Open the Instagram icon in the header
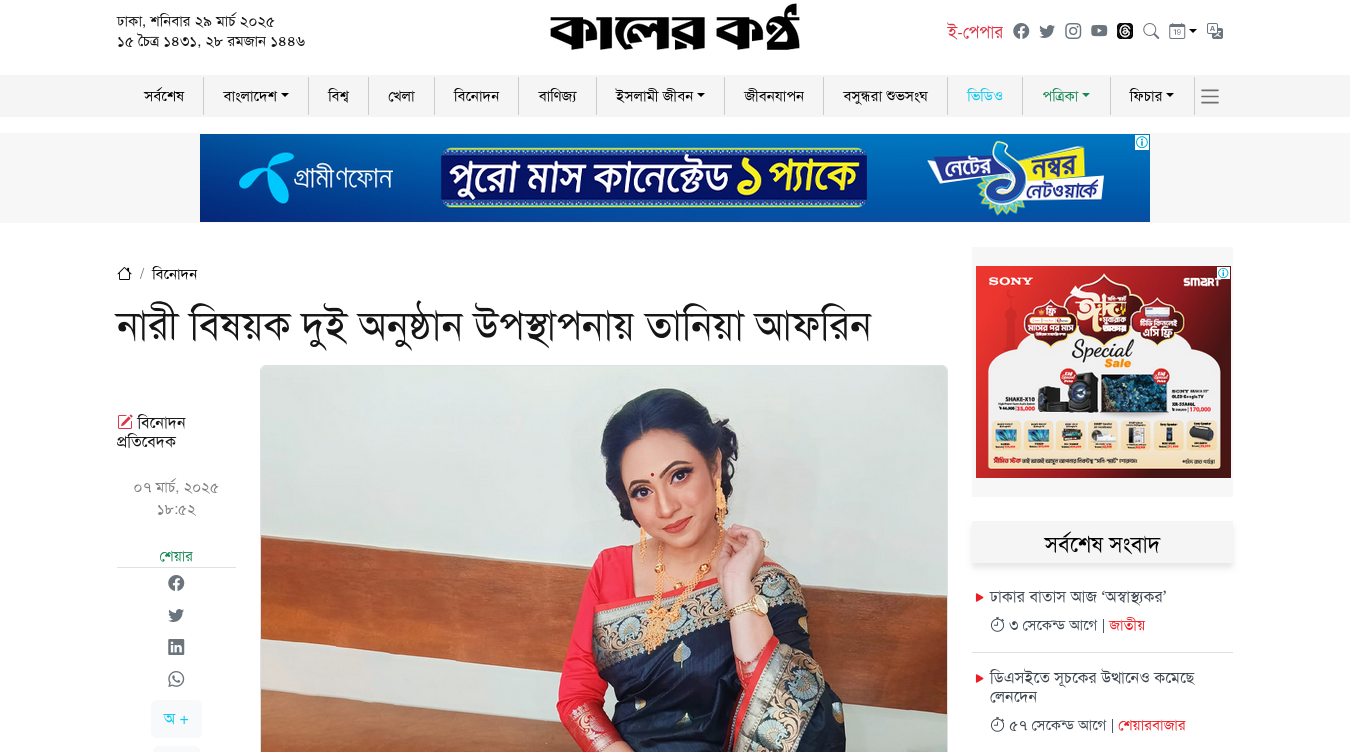1350x752 pixels. click(1073, 31)
